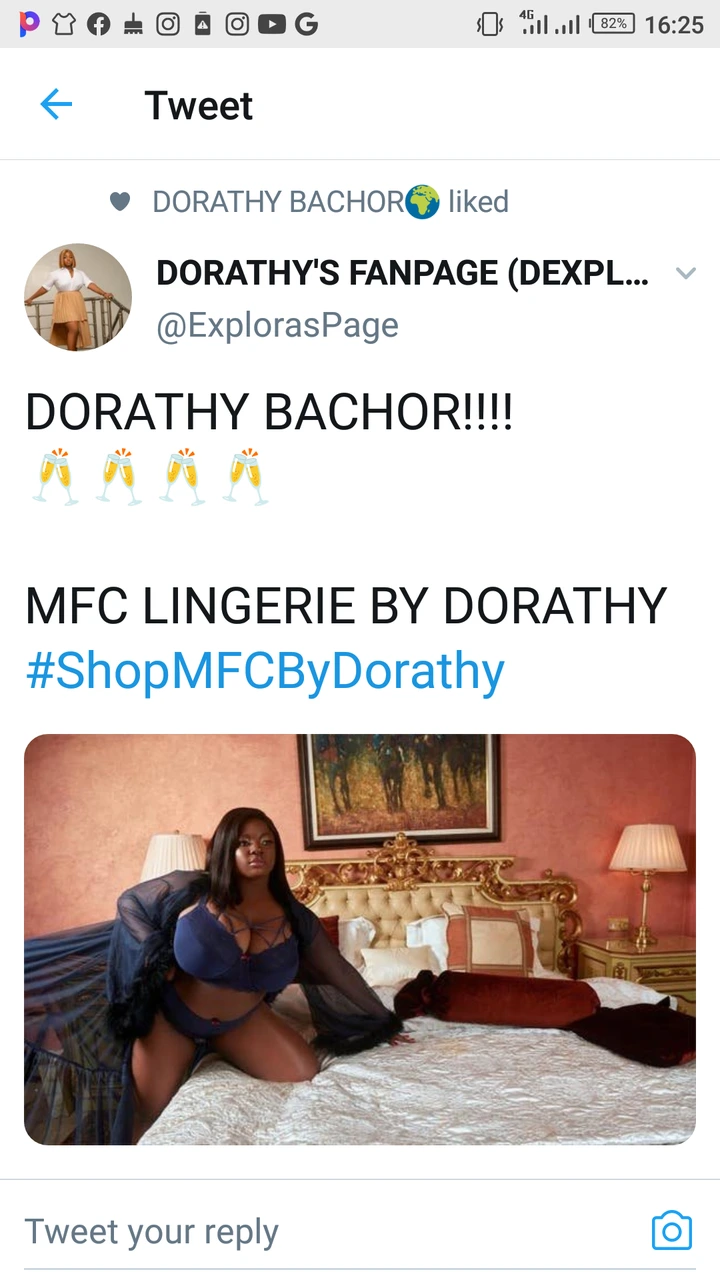The image size is (720, 1280).
Task: Expand the tweet options chevron
Action: point(686,273)
